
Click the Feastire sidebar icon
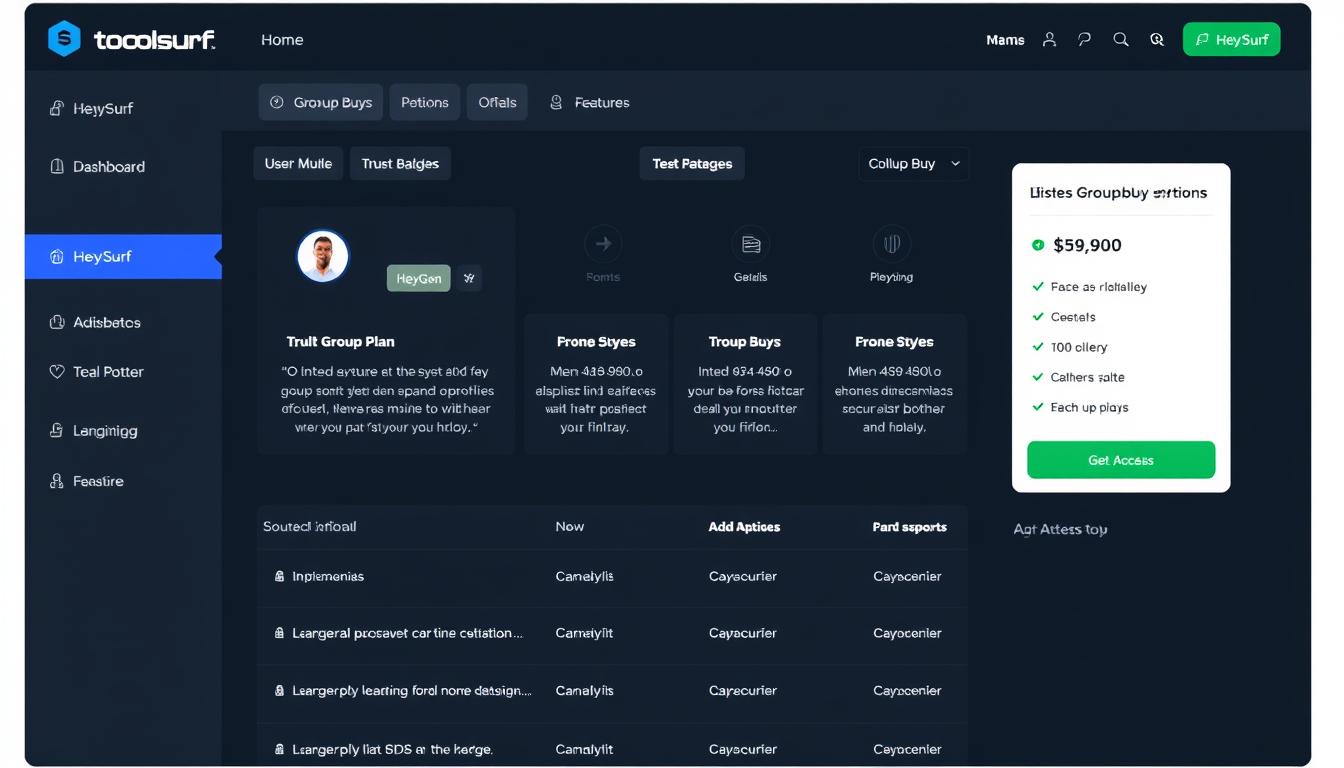57,481
